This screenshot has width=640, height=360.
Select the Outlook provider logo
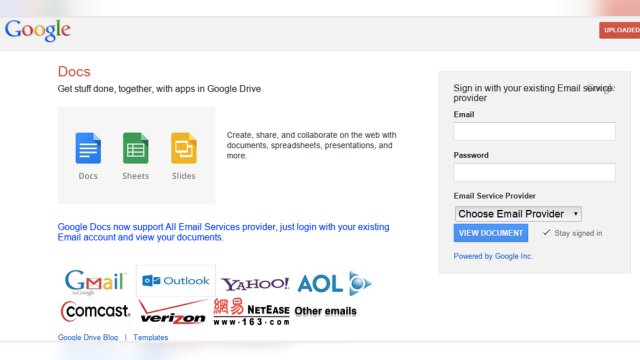(x=176, y=281)
